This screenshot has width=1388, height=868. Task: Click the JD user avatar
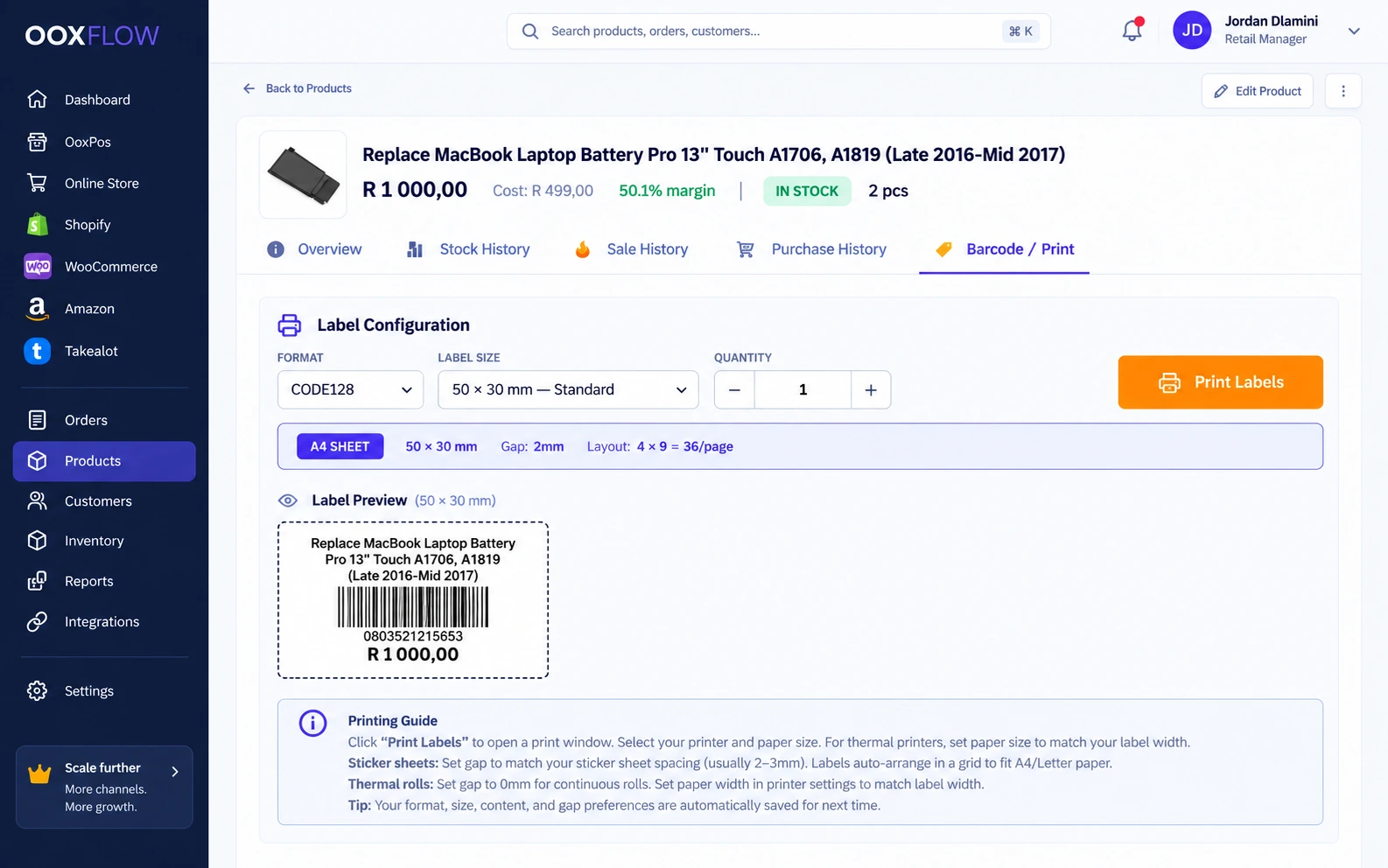pyautogui.click(x=1192, y=31)
